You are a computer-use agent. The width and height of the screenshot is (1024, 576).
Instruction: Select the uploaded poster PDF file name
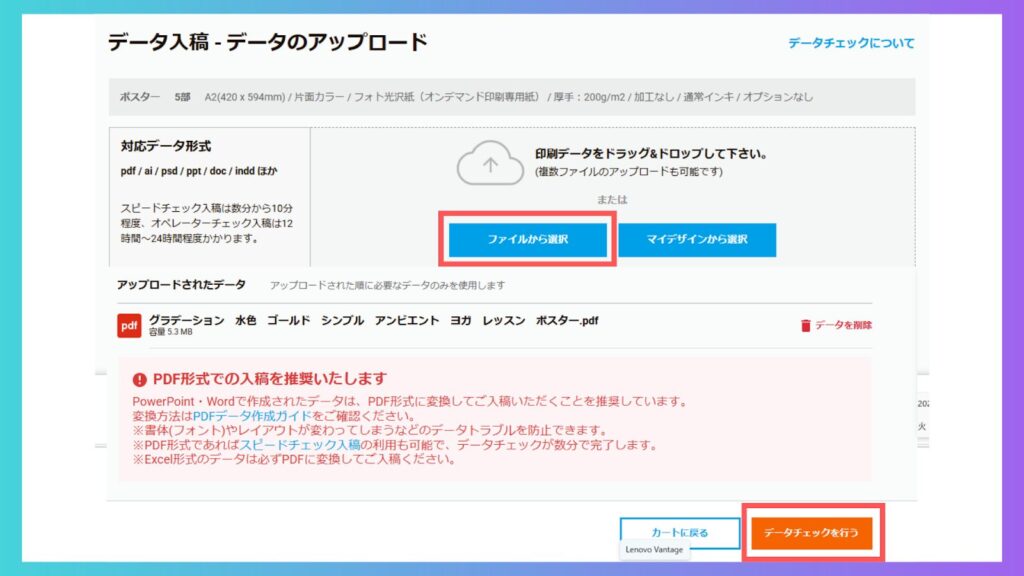373,320
